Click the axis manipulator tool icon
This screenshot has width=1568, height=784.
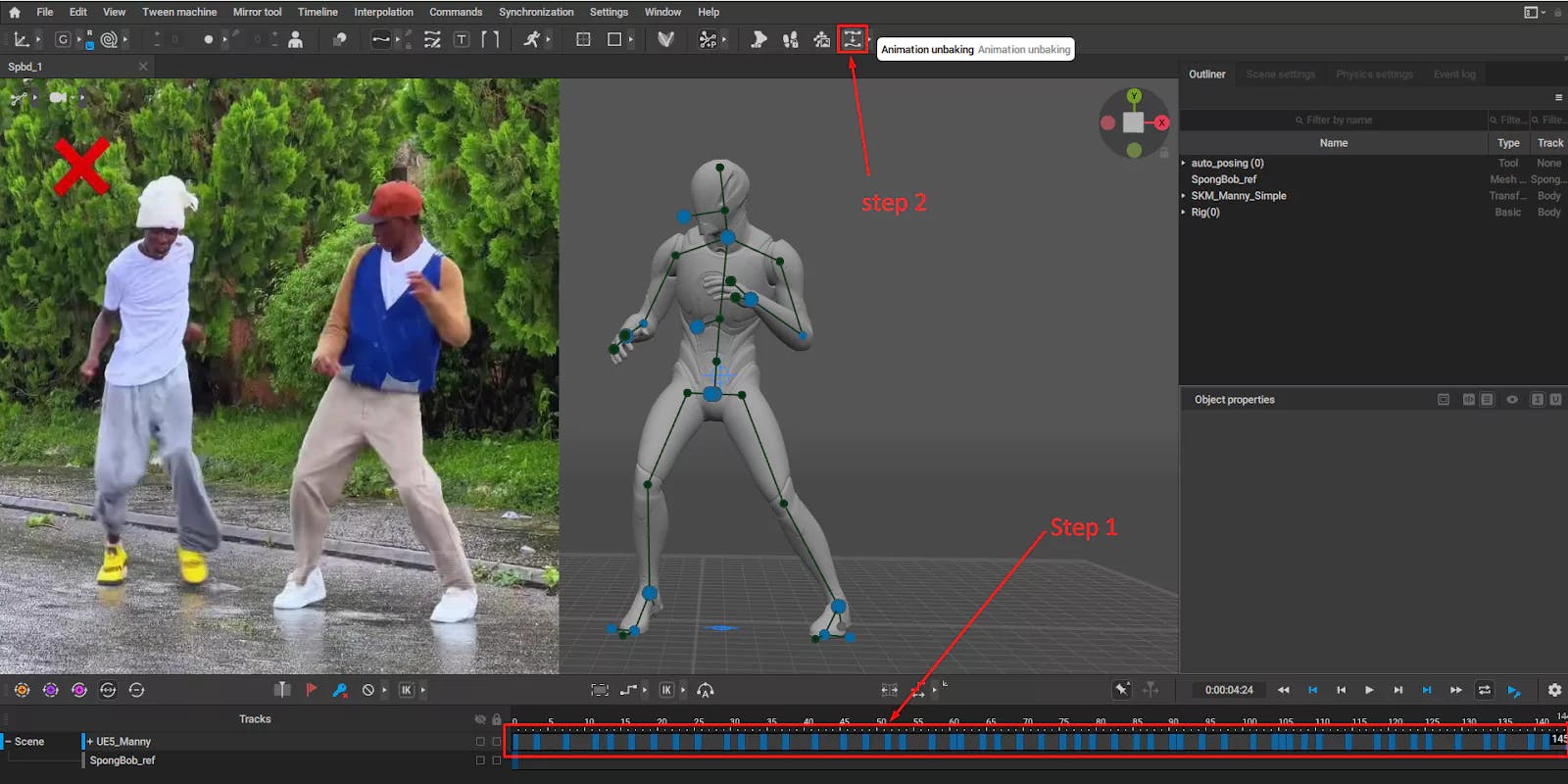tap(22, 39)
